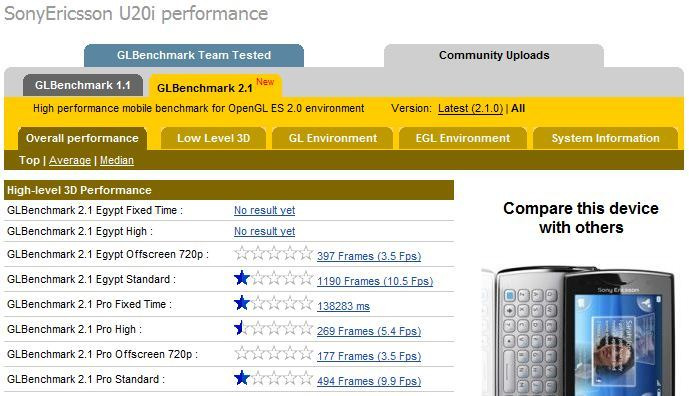The width and height of the screenshot is (689, 396).
Task: Click the Sony Ericsson phone image
Action: pos(579,331)
